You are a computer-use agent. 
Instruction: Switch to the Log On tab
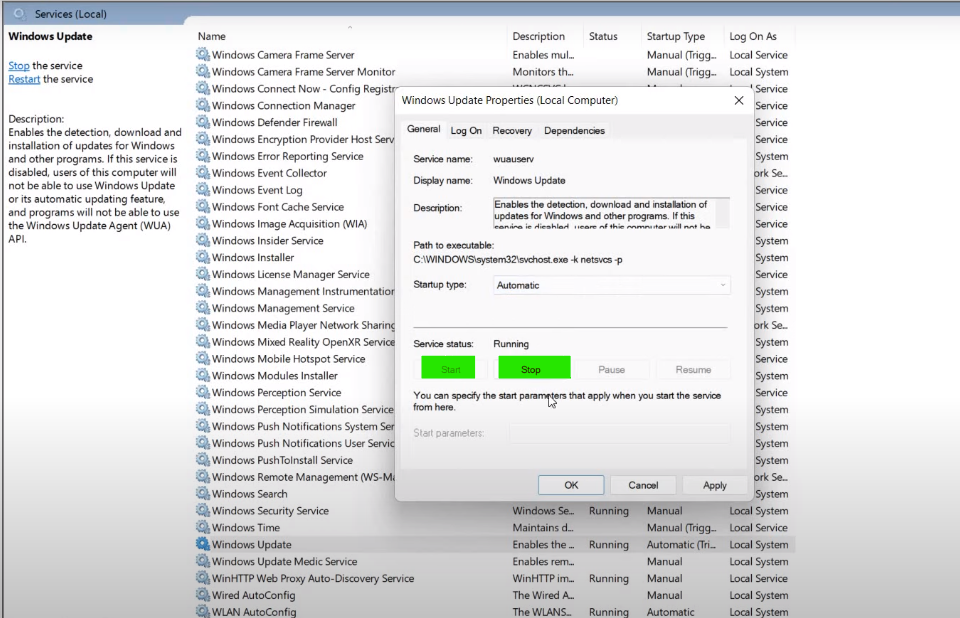[466, 130]
